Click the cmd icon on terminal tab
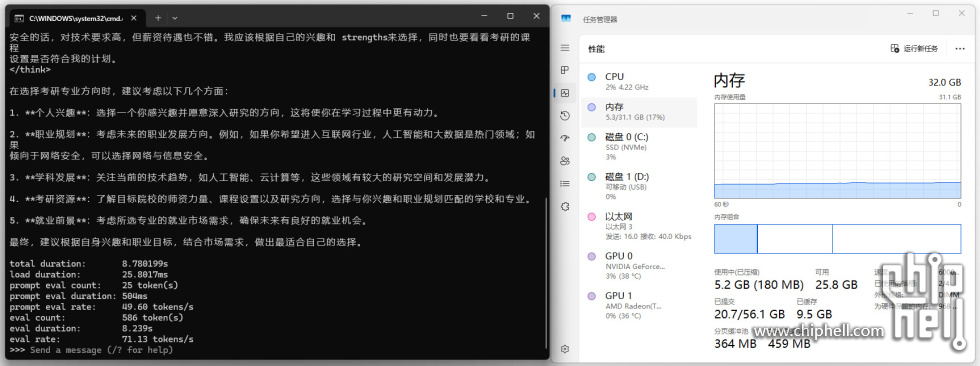The image size is (980, 366). coord(19,18)
